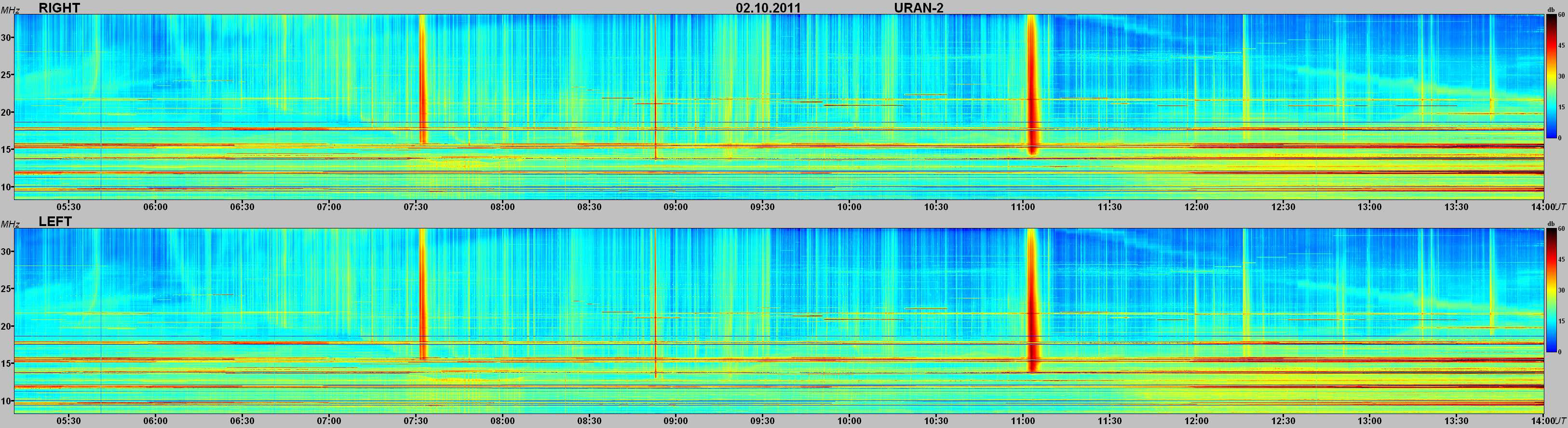1568x428 pixels.
Task: Click the thin red vertical line near 08:53 in the RIGHT panel
Action: pyautogui.click(x=655, y=87)
